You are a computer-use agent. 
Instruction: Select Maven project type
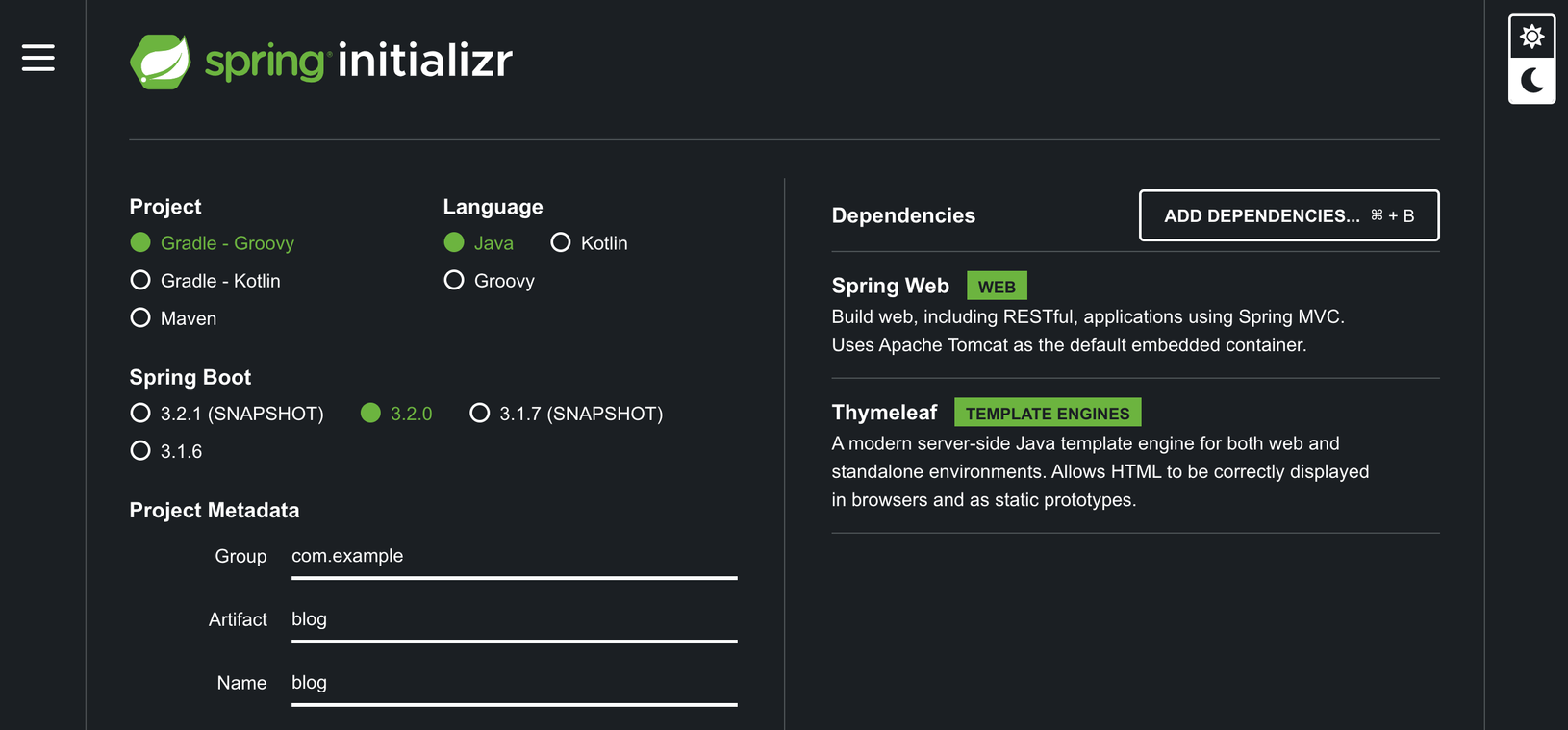[x=173, y=318]
